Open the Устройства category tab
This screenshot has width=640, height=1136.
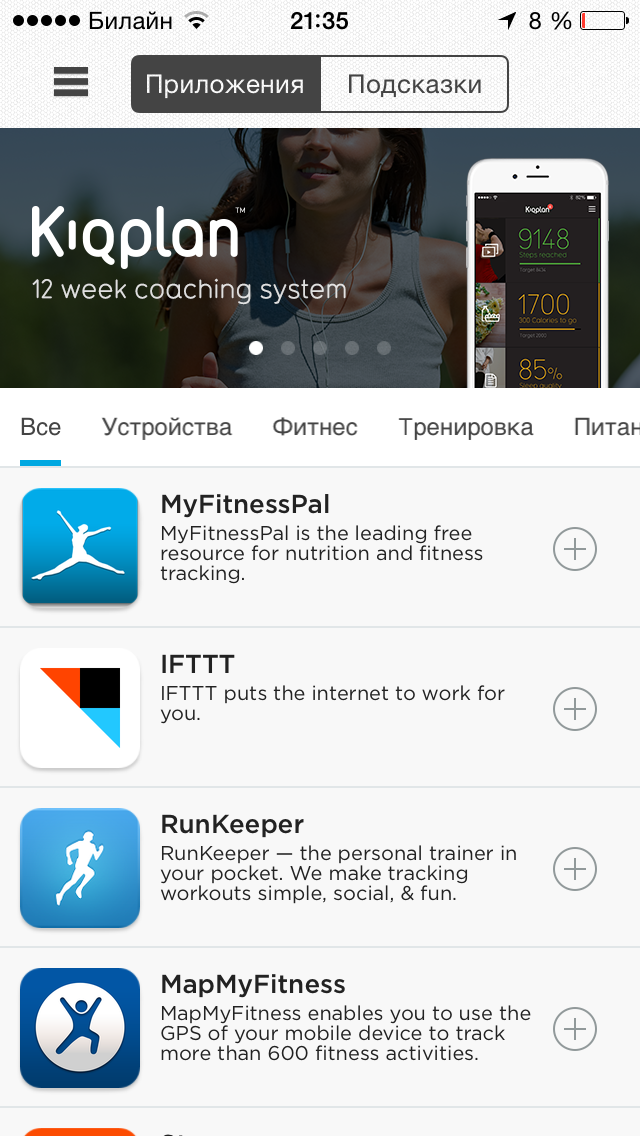click(x=167, y=427)
